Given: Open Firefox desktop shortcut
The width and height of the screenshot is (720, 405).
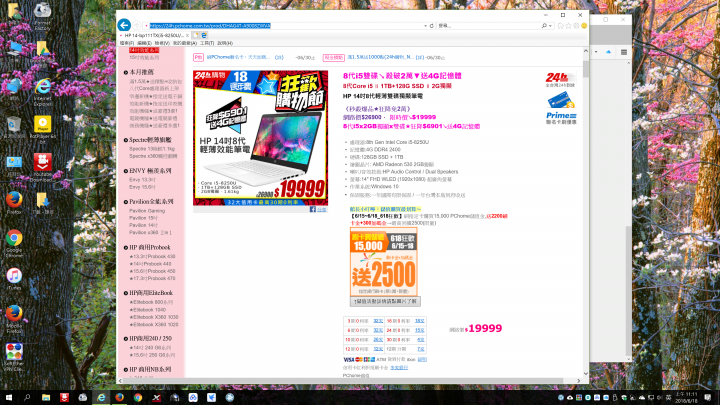Looking at the screenshot, I should coord(14,203).
